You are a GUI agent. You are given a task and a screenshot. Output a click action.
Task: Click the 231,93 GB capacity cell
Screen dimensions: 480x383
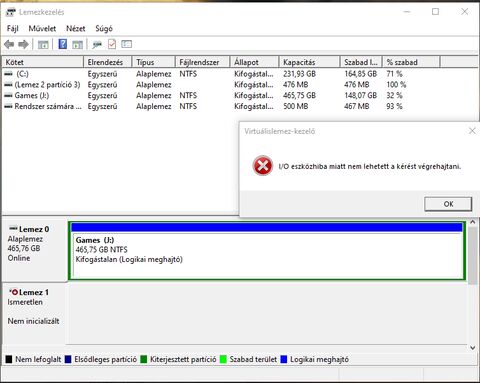(x=299, y=74)
